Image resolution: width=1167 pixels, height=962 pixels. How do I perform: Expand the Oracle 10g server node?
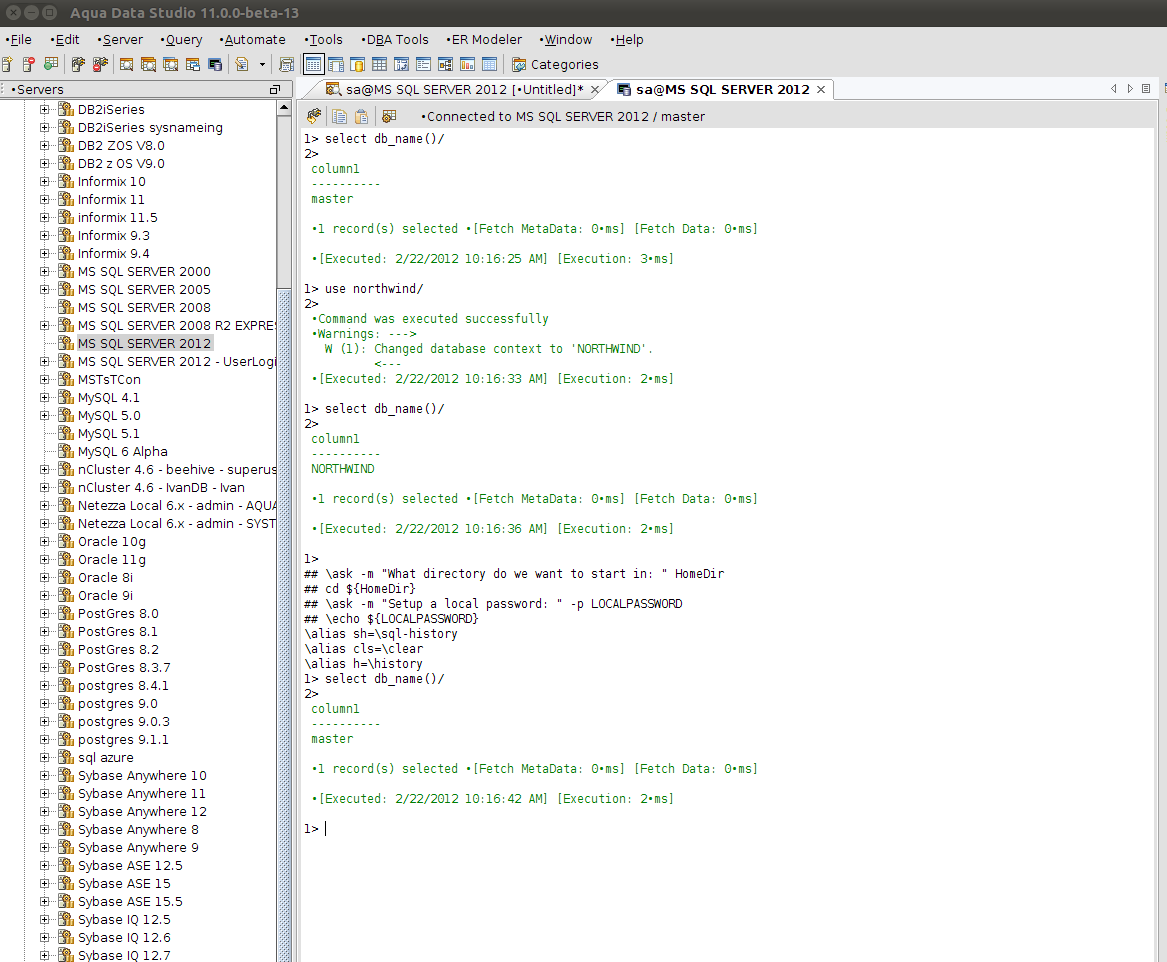45,542
